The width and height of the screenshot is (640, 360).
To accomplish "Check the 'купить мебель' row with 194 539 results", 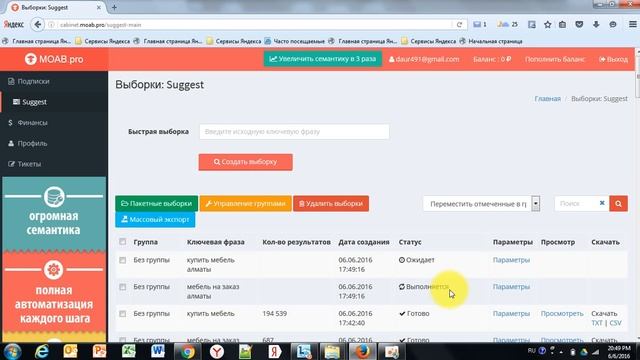I will click(x=122, y=313).
